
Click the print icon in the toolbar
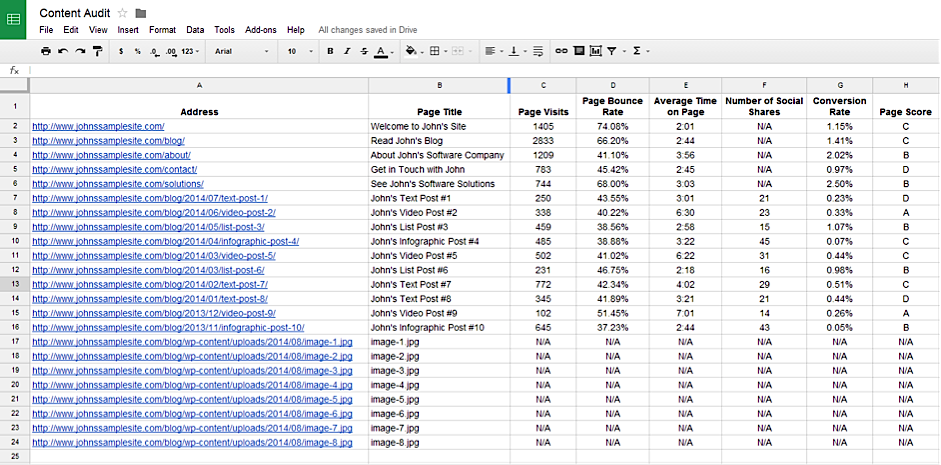pos(46,50)
